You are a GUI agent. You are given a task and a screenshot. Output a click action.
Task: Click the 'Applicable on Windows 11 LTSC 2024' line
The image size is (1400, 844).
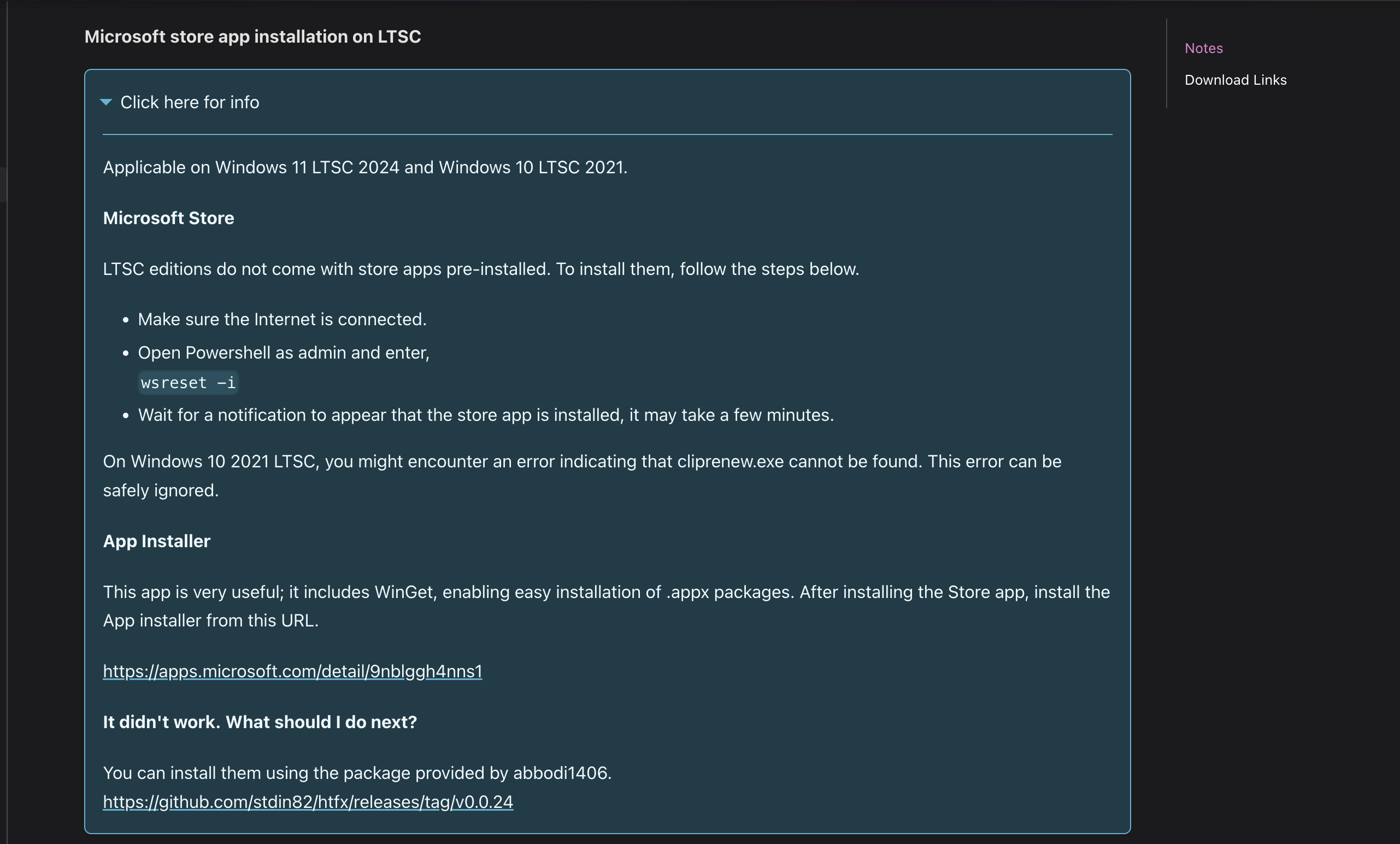tap(365, 168)
